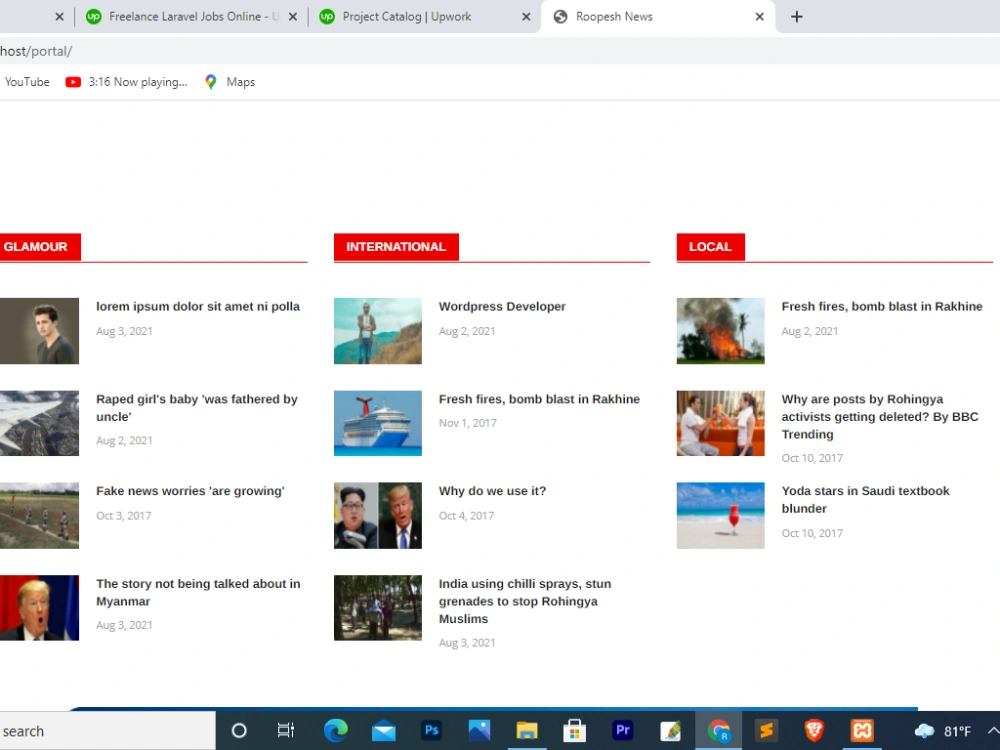Click the burning village thumbnail

pos(721,331)
